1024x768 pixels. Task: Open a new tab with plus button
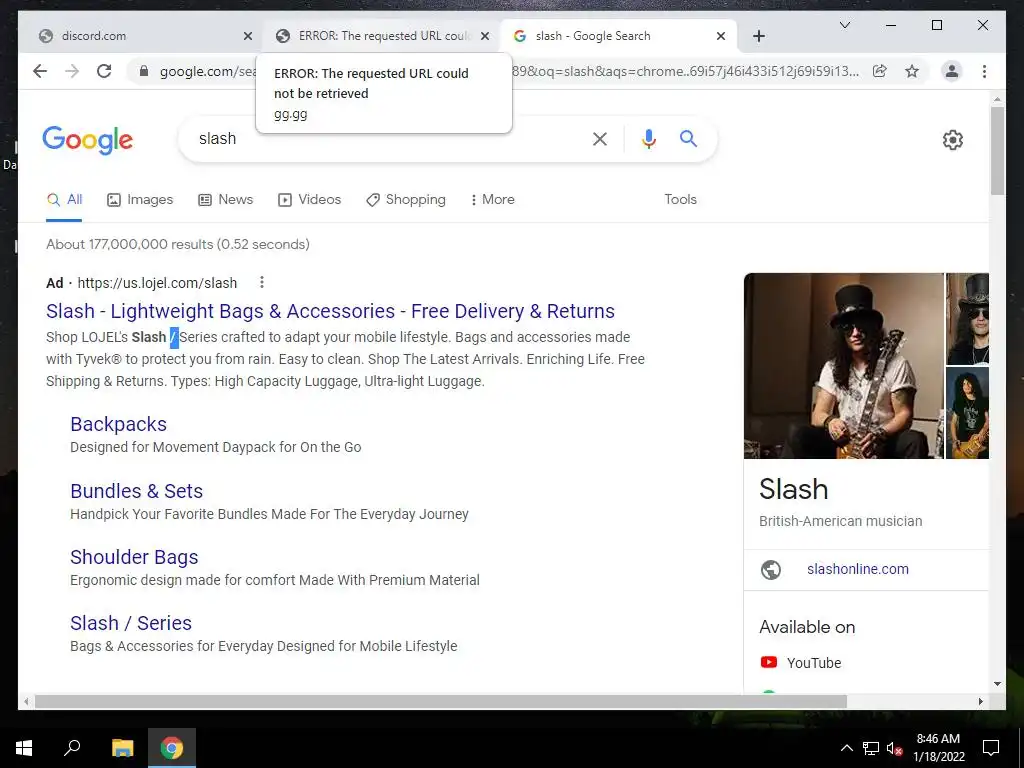click(758, 36)
